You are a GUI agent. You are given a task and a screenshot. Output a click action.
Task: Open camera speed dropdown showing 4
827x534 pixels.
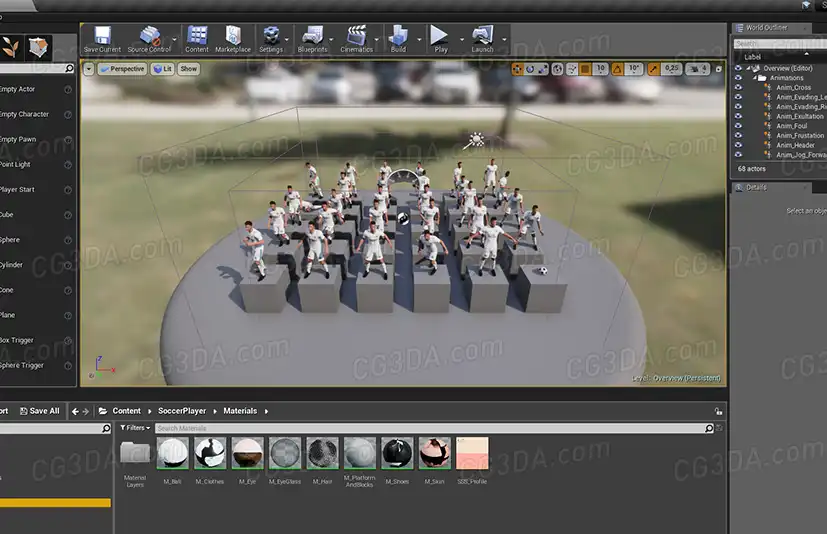(698, 69)
